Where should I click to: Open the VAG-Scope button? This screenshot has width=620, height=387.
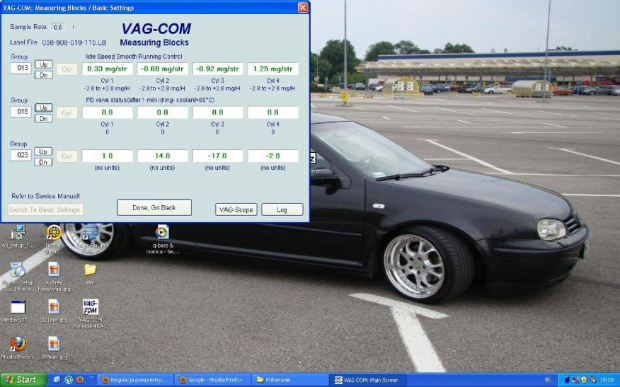coord(236,210)
